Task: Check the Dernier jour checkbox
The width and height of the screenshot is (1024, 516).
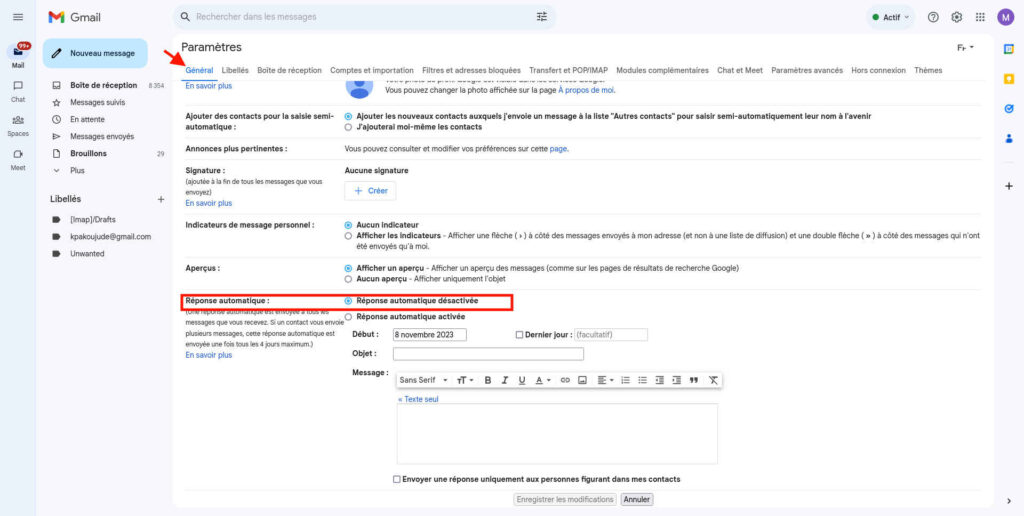Action: (x=519, y=334)
